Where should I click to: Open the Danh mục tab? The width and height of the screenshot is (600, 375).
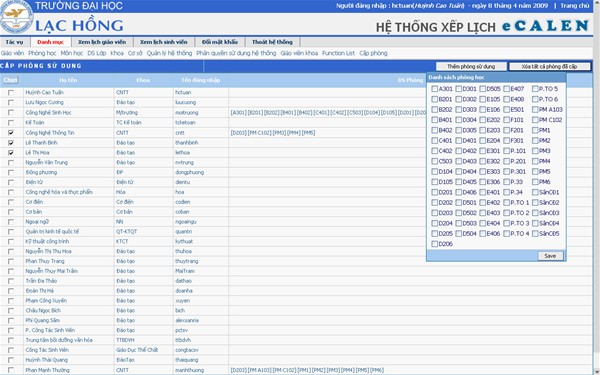(51, 42)
